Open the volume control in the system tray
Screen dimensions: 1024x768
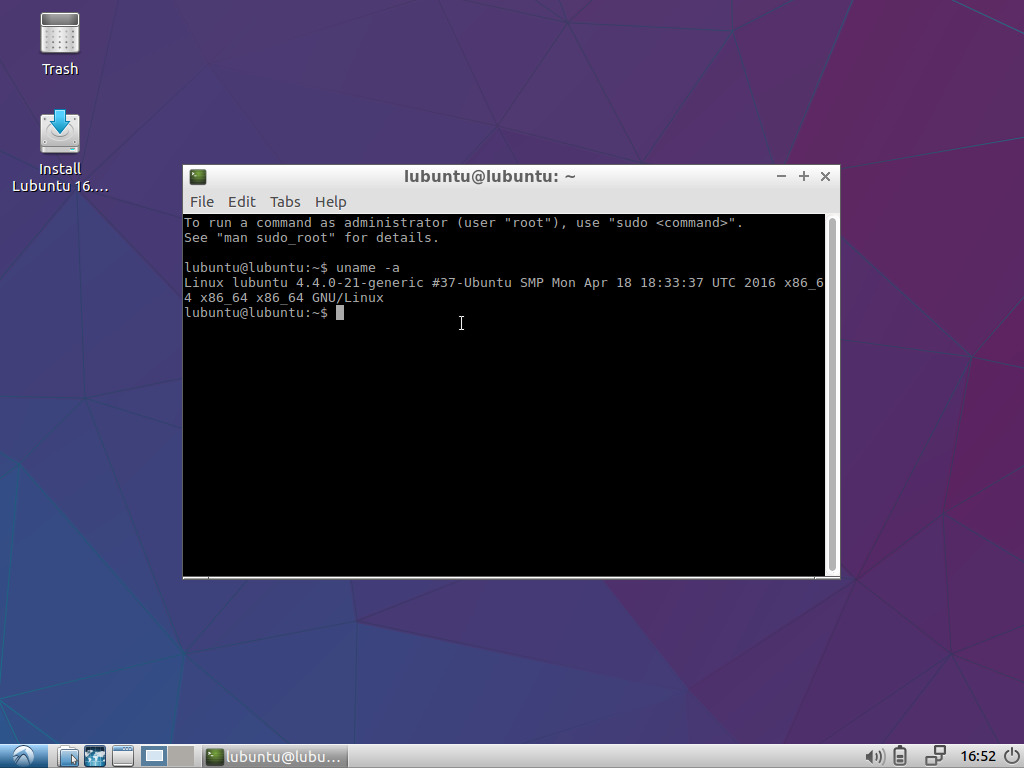(x=876, y=756)
